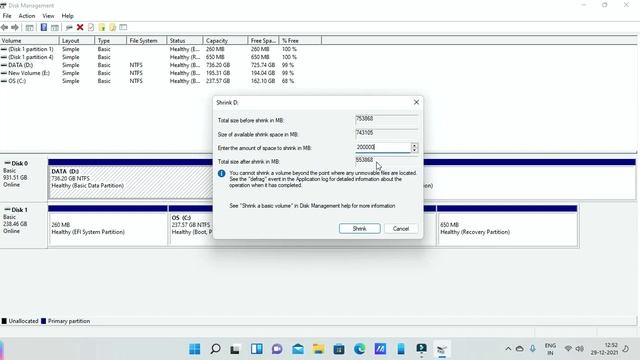Increase shrink amount with up spinner arrow

(x=414, y=145)
